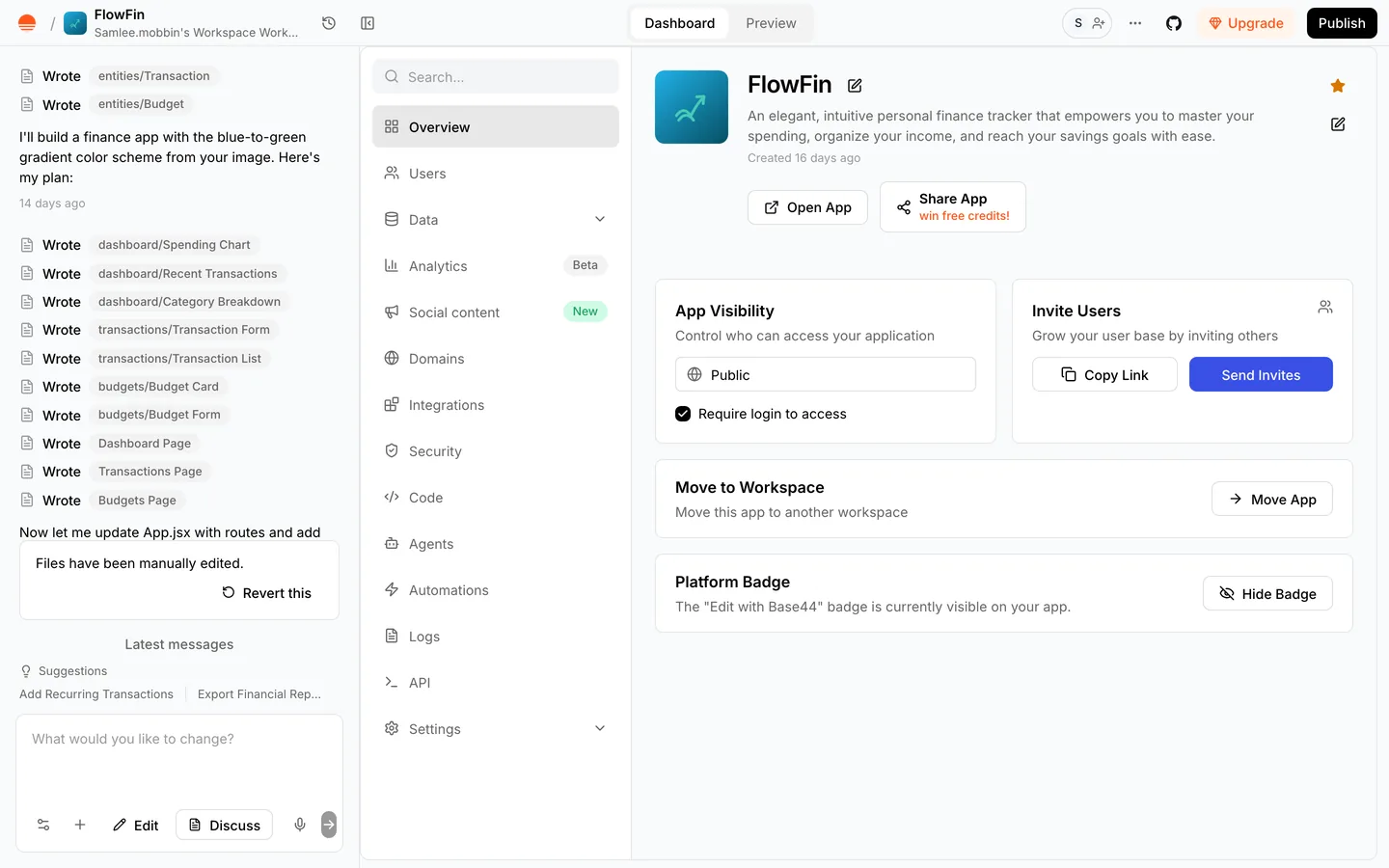Click the Base44 orange home logo

(x=27, y=23)
